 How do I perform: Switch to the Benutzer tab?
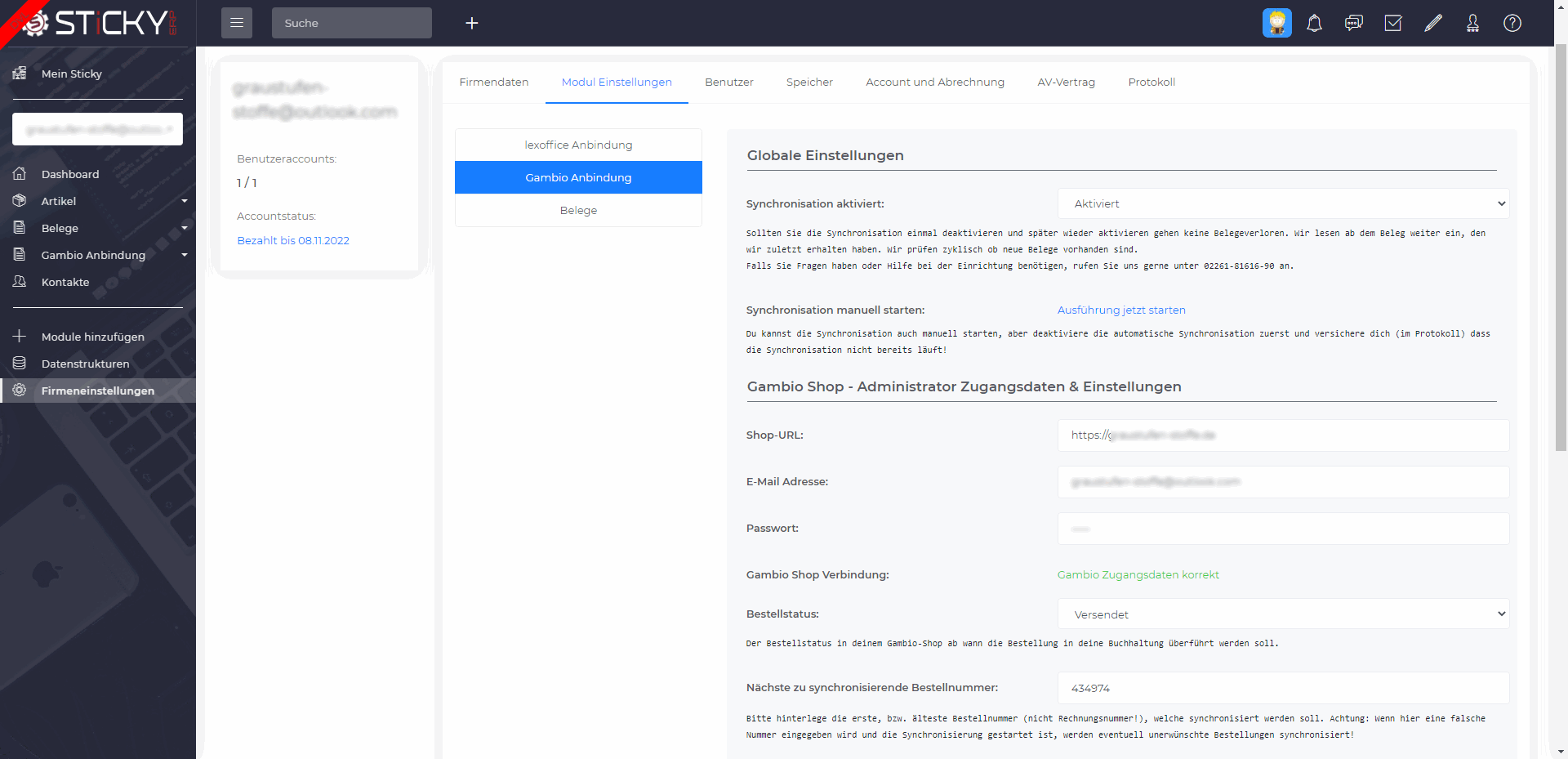click(x=728, y=82)
